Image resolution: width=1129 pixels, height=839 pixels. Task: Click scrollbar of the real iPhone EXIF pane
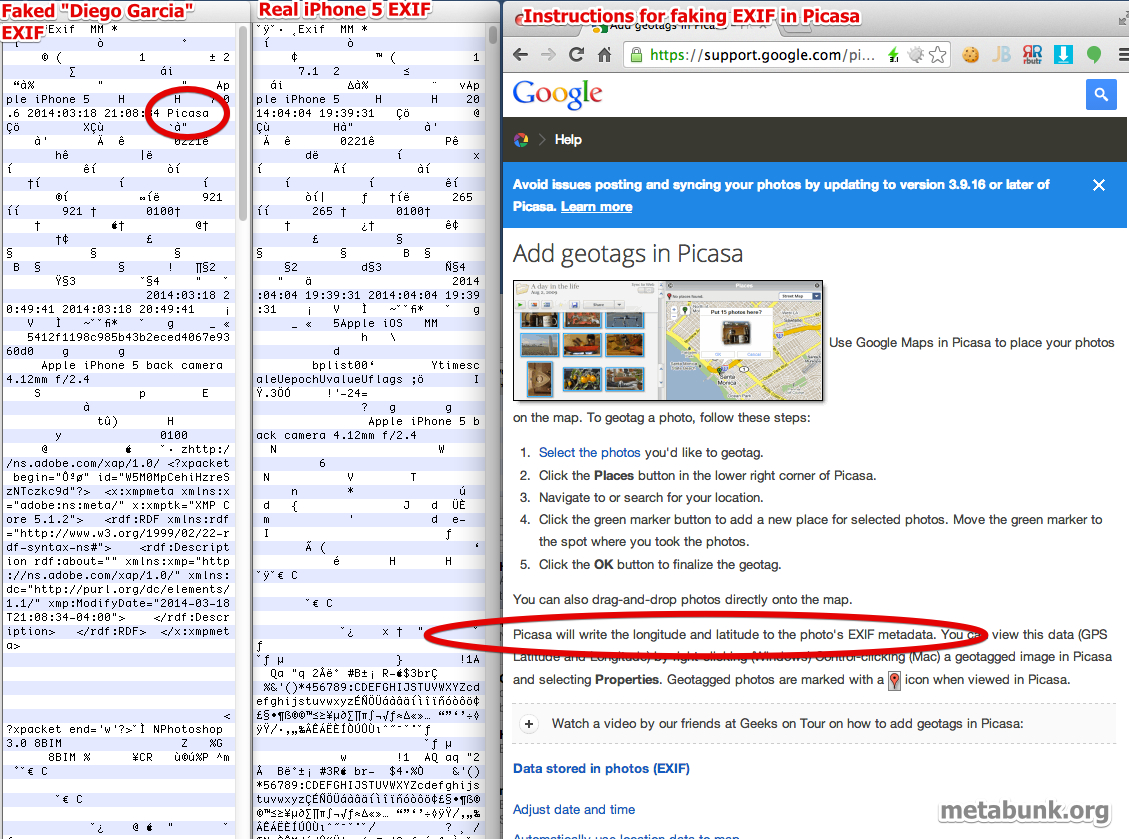coord(493,35)
